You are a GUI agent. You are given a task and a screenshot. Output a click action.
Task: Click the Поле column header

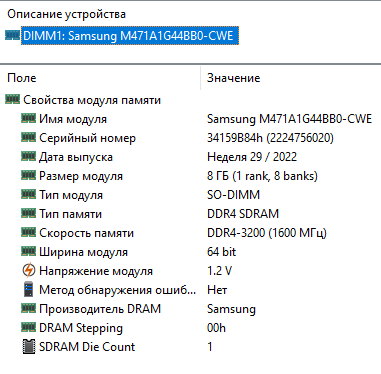point(22,78)
